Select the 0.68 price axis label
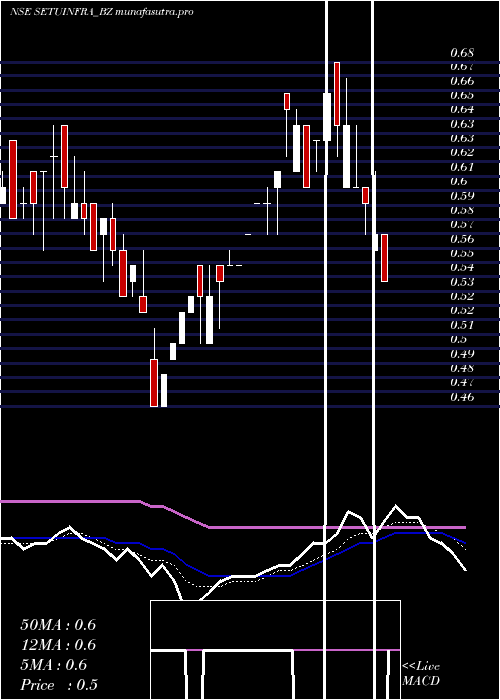This screenshot has width=500, height=700. pyautogui.click(x=462, y=53)
